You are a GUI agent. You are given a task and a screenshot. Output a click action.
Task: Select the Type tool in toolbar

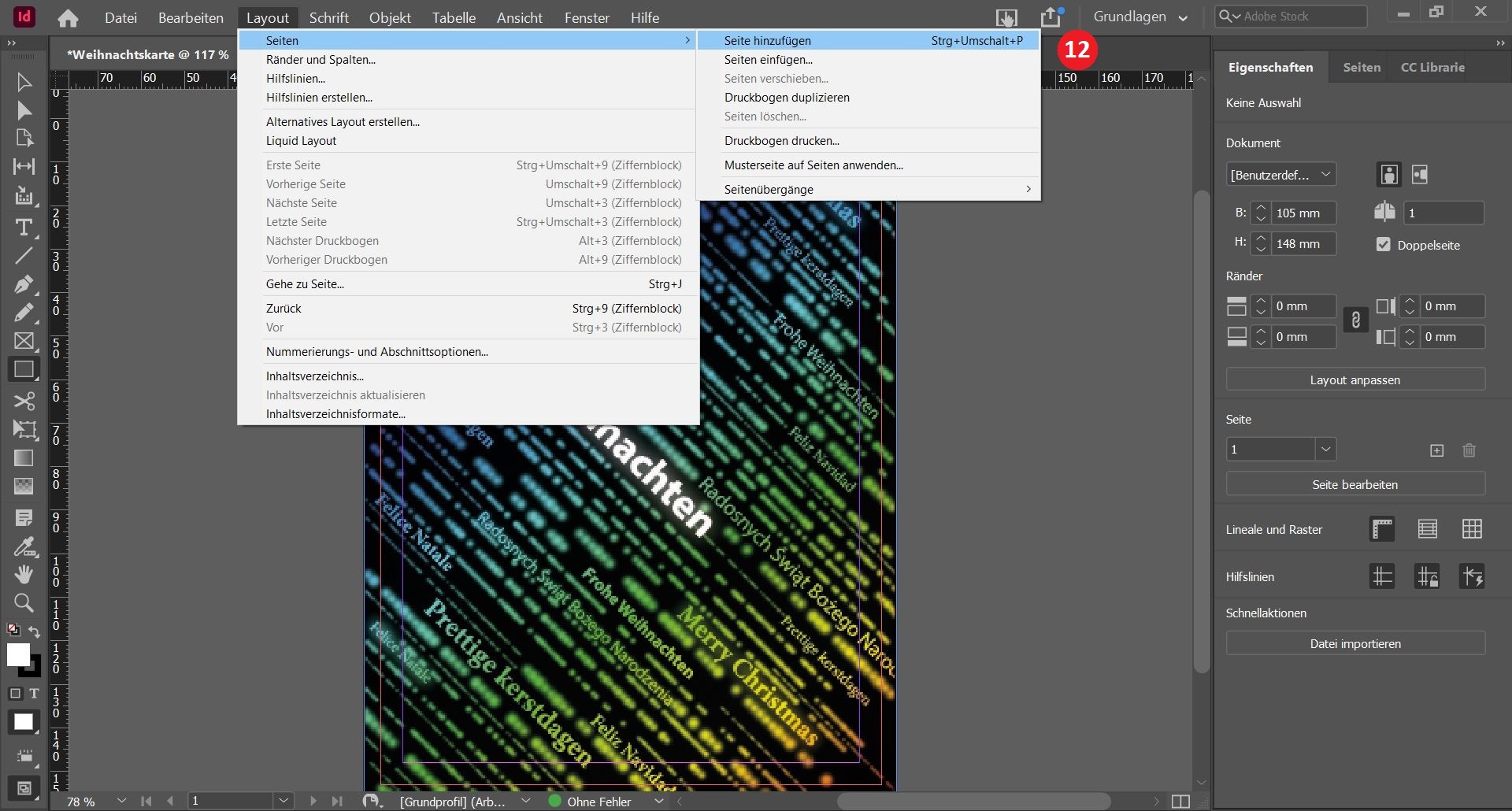[24, 228]
